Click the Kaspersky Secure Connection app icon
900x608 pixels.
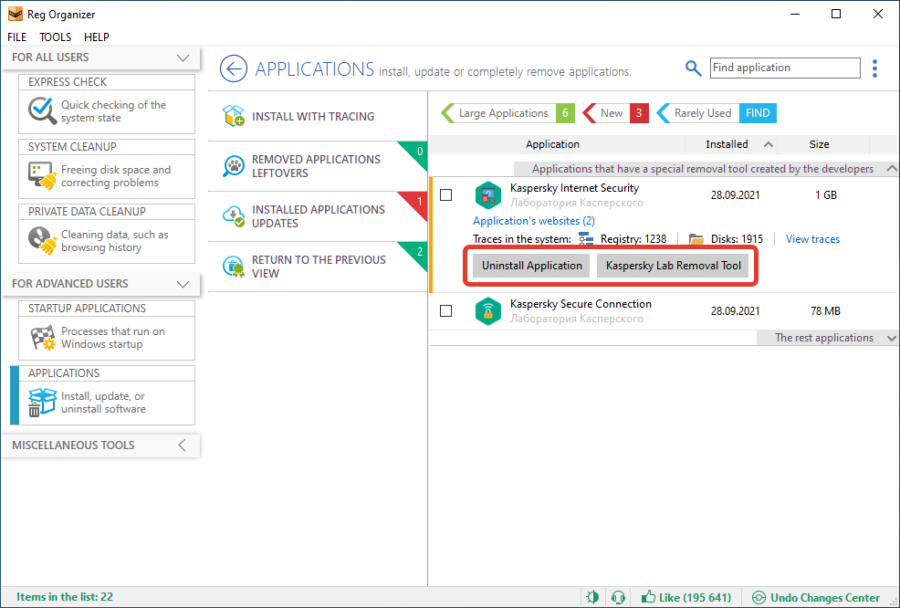coord(488,311)
